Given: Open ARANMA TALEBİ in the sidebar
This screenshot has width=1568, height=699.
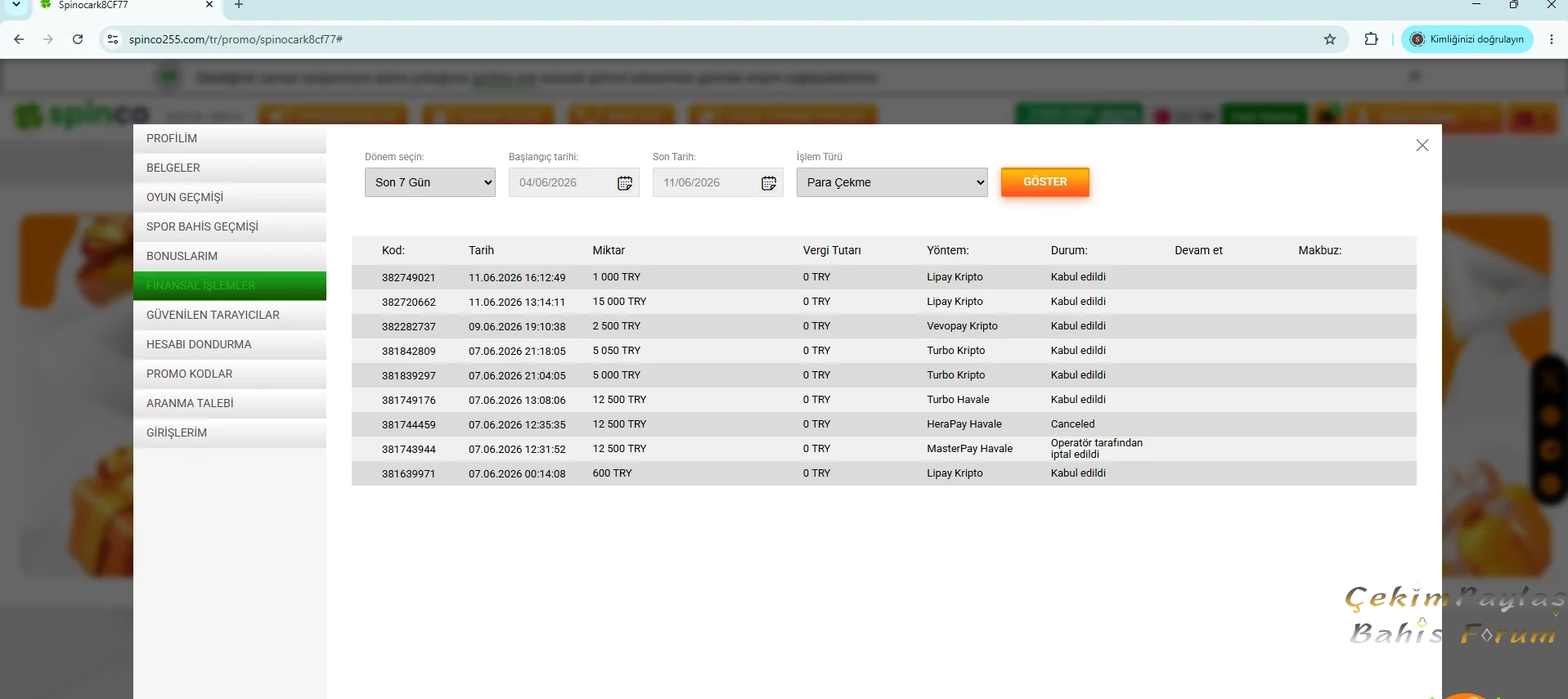Looking at the screenshot, I should [230, 403].
